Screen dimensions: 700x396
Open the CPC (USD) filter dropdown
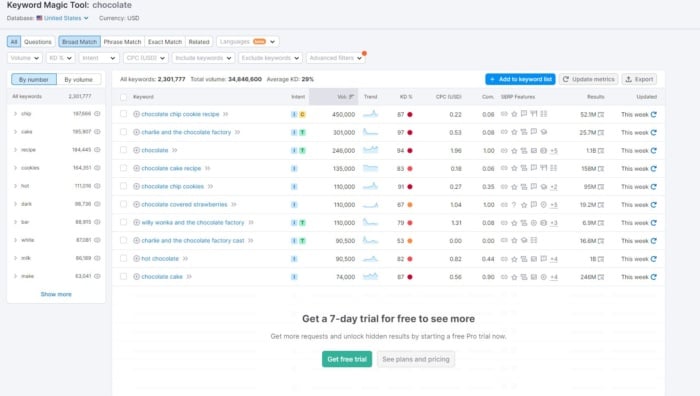(x=146, y=58)
